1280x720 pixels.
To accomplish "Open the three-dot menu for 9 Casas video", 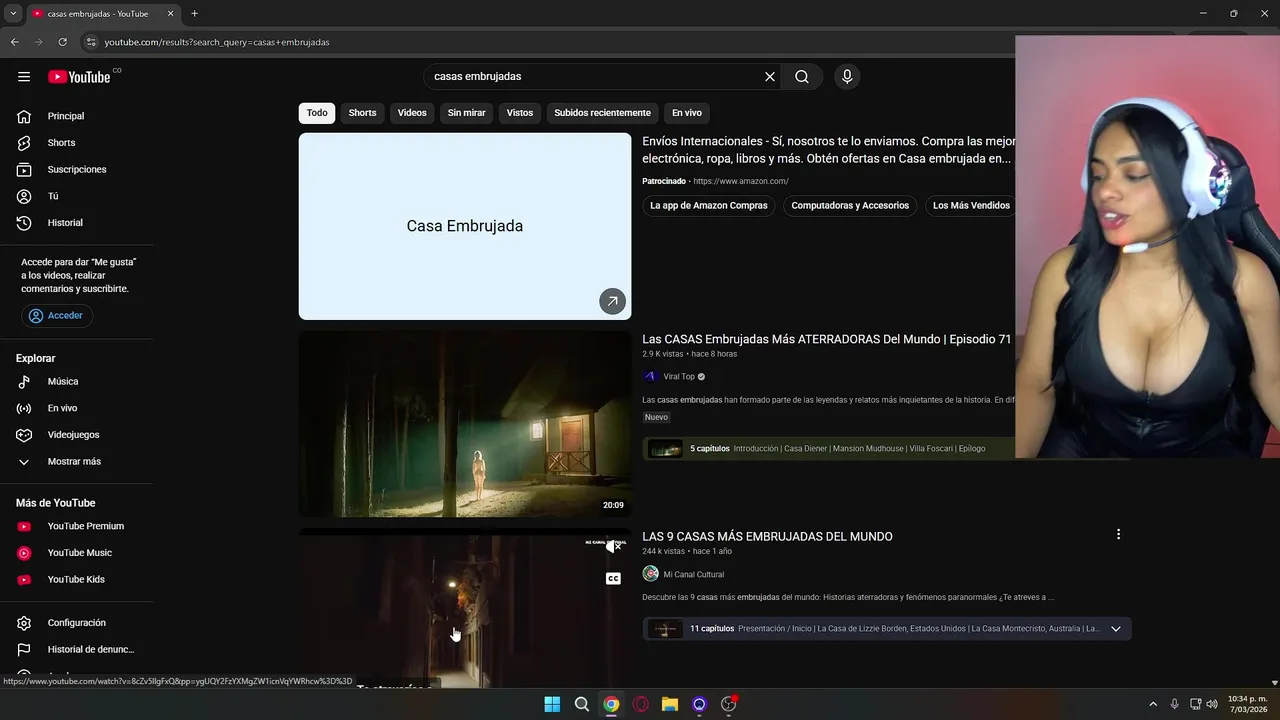I will click(x=1118, y=535).
